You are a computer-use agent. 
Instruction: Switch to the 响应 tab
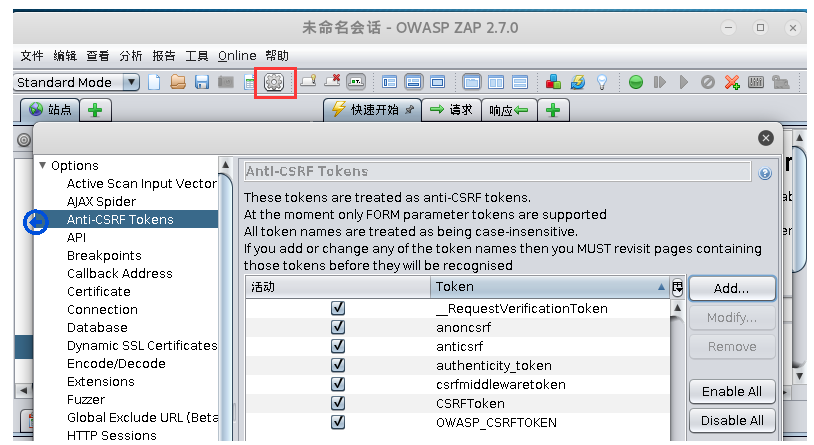509,110
